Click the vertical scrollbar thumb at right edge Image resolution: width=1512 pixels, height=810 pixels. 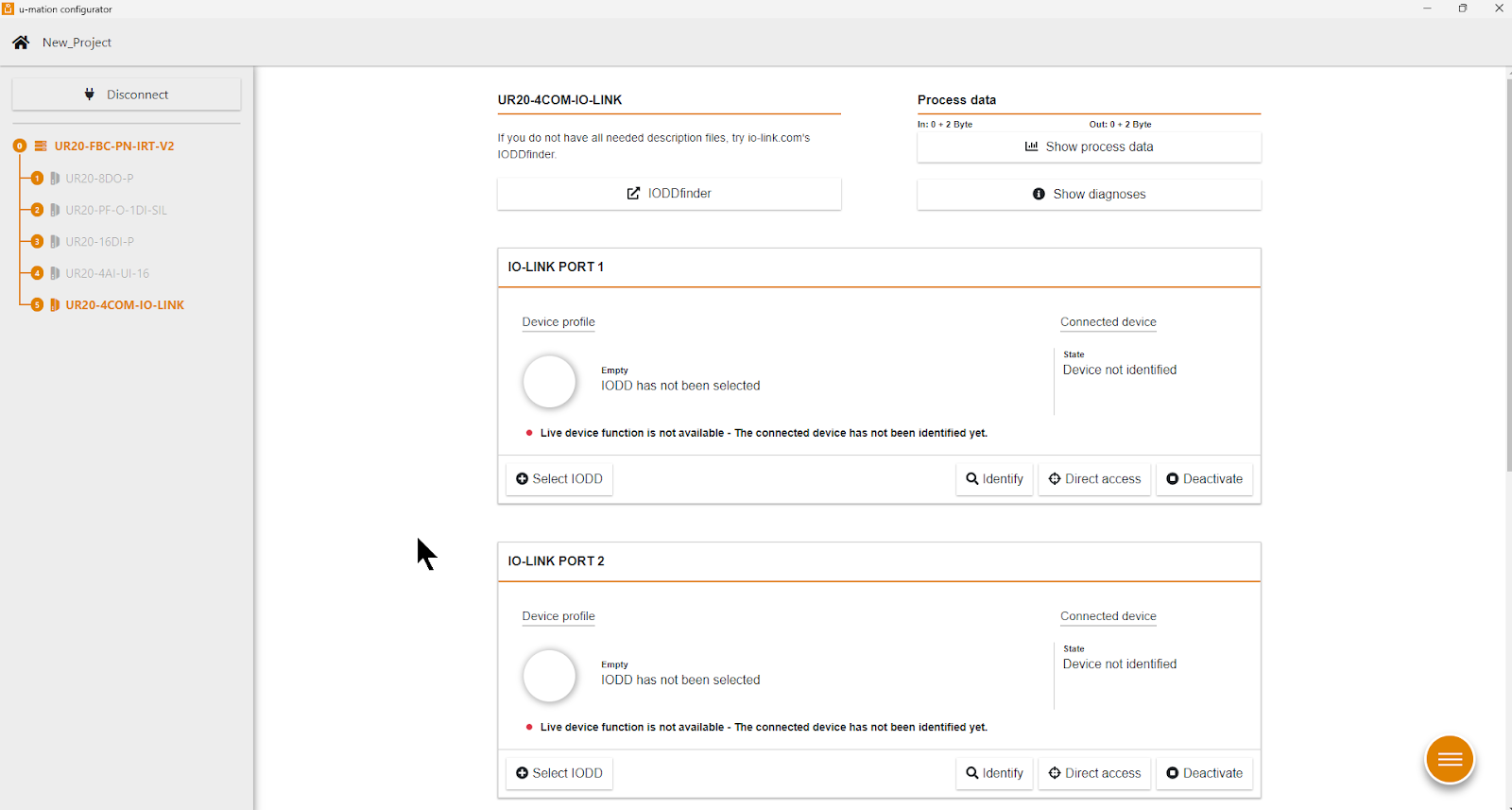[1508, 274]
